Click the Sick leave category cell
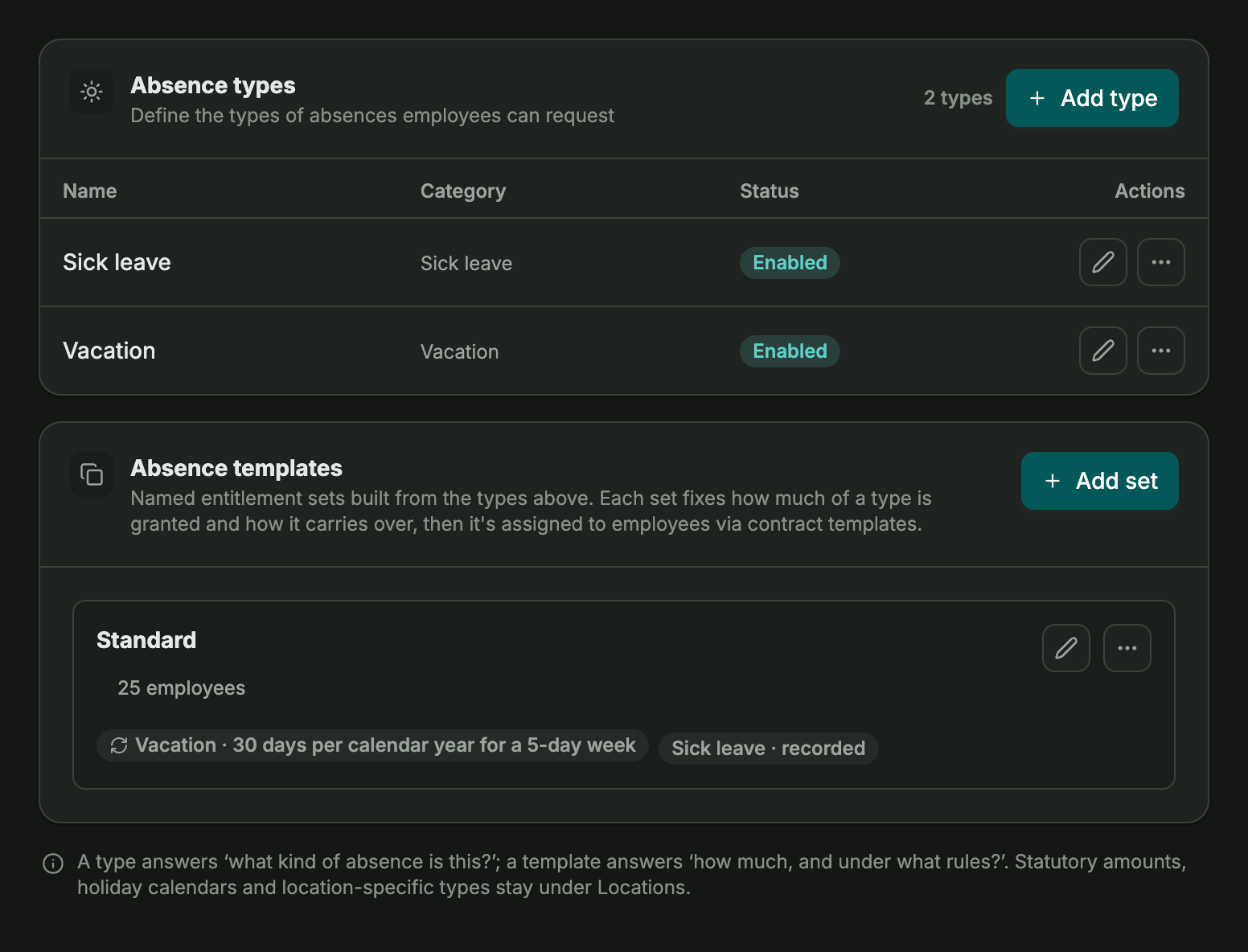Image resolution: width=1248 pixels, height=952 pixels. click(x=466, y=263)
